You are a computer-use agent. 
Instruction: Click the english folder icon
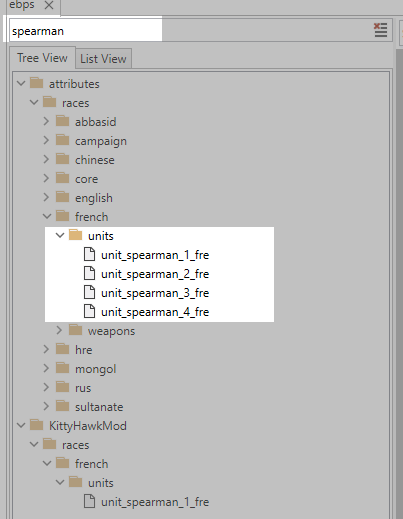tap(62, 197)
